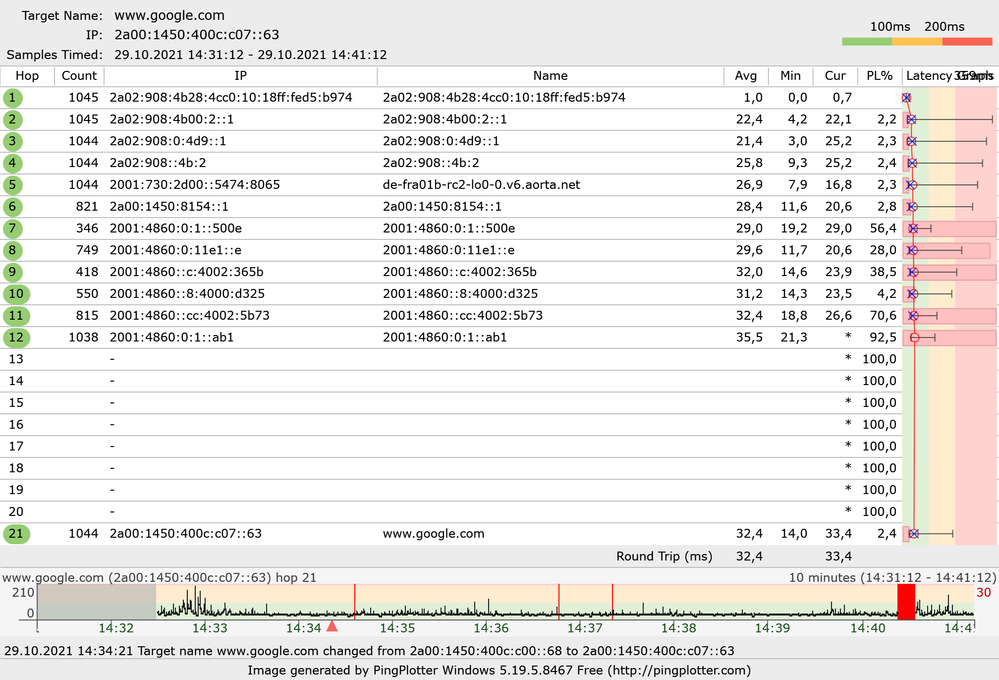The width and height of the screenshot is (999, 680).
Task: Click count 346 in hop 7 row
Action: (87, 229)
